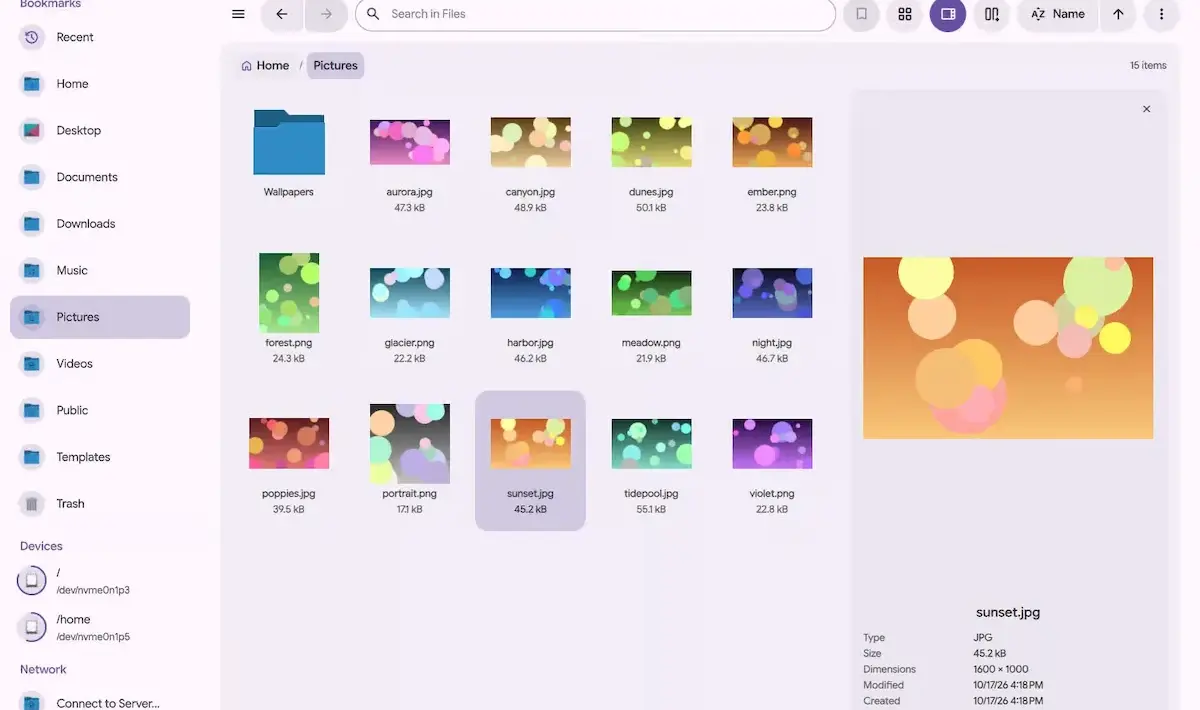This screenshot has height=710, width=1200.
Task: Open Videos bookmark in sidebar
Action: 100,364
